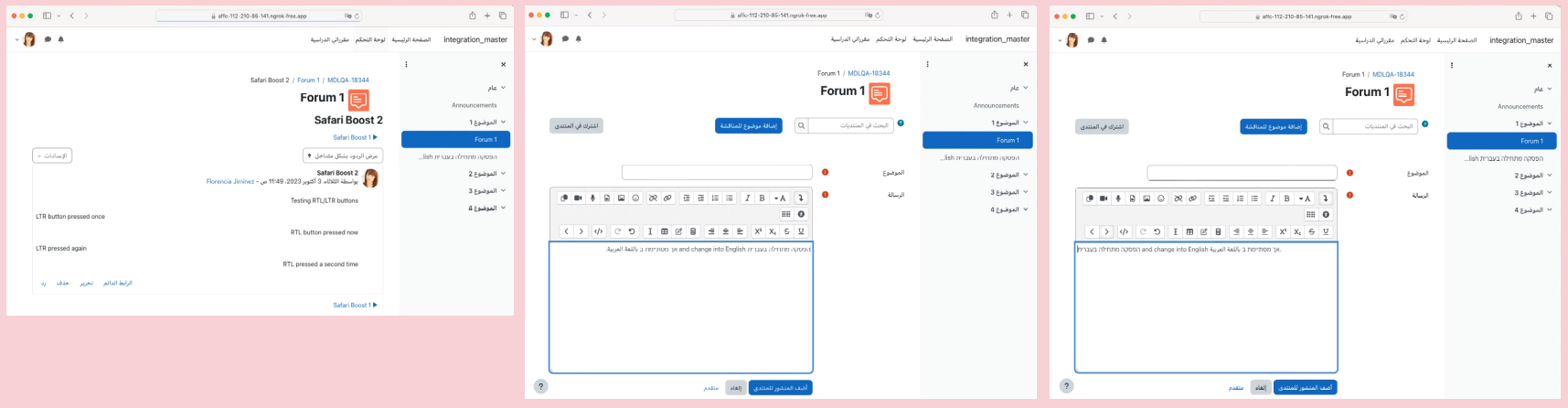The width and height of the screenshot is (1568, 408).
Task: Open the dashboard nav item in the left window
Action: 370,40
